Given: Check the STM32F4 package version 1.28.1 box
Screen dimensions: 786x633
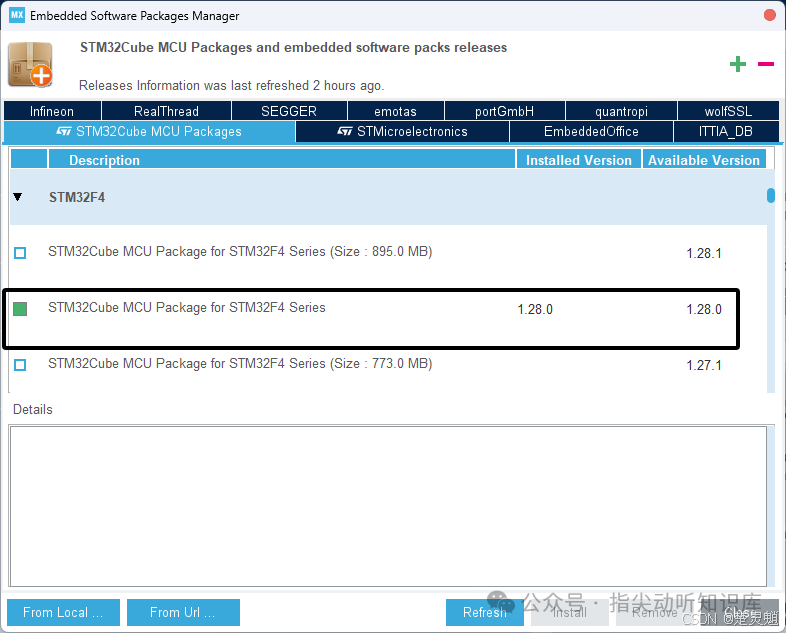Looking at the screenshot, I should (20, 253).
